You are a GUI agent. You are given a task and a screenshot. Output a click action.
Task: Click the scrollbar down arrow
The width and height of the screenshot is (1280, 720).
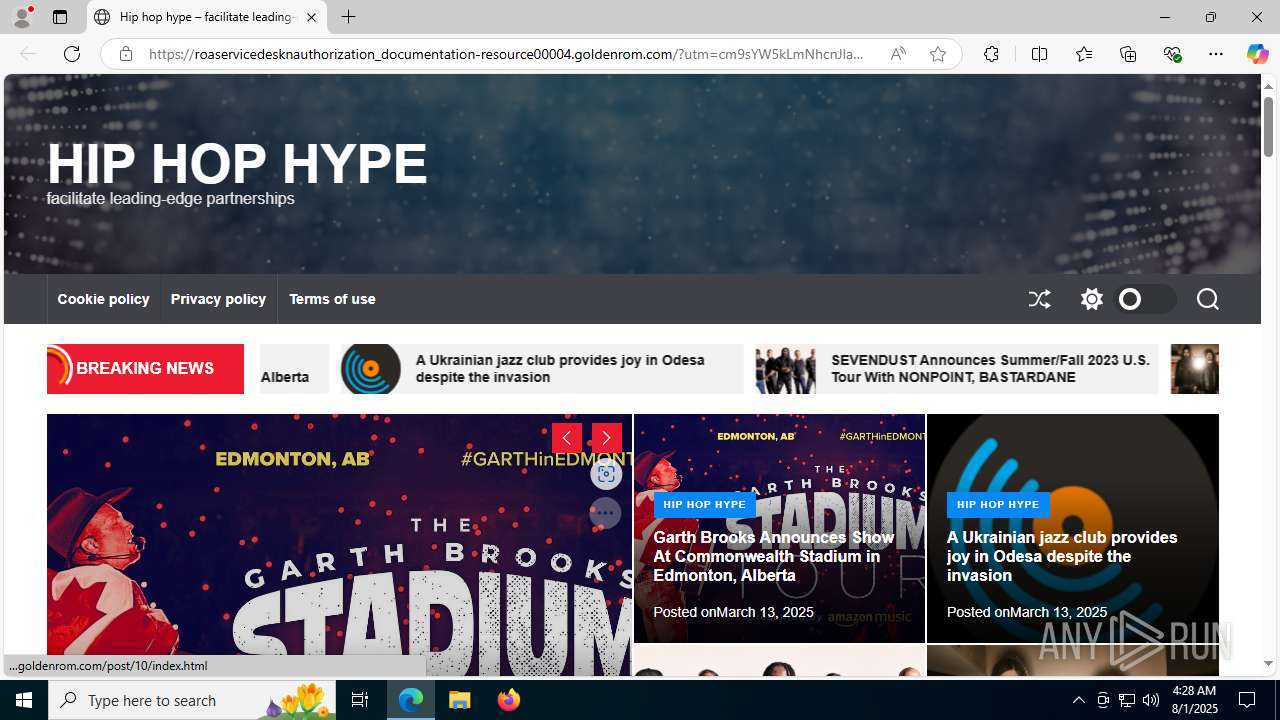click(x=1268, y=664)
